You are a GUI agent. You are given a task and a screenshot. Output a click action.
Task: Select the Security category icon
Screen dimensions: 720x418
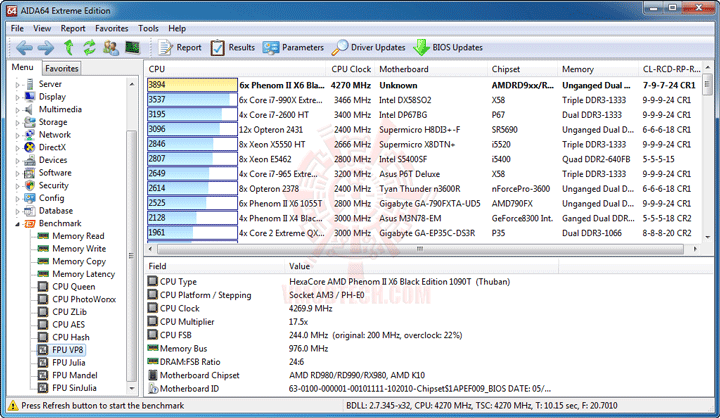[x=30, y=185]
